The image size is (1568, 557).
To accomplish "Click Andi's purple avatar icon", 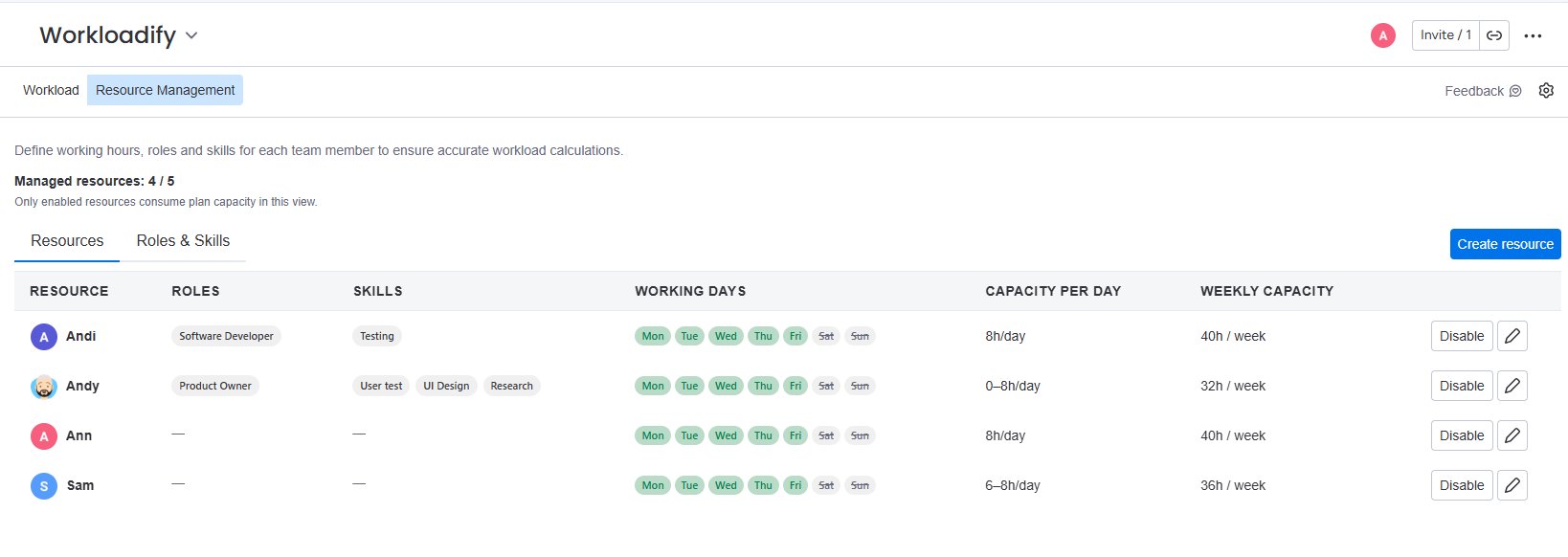I will pyautogui.click(x=44, y=337).
